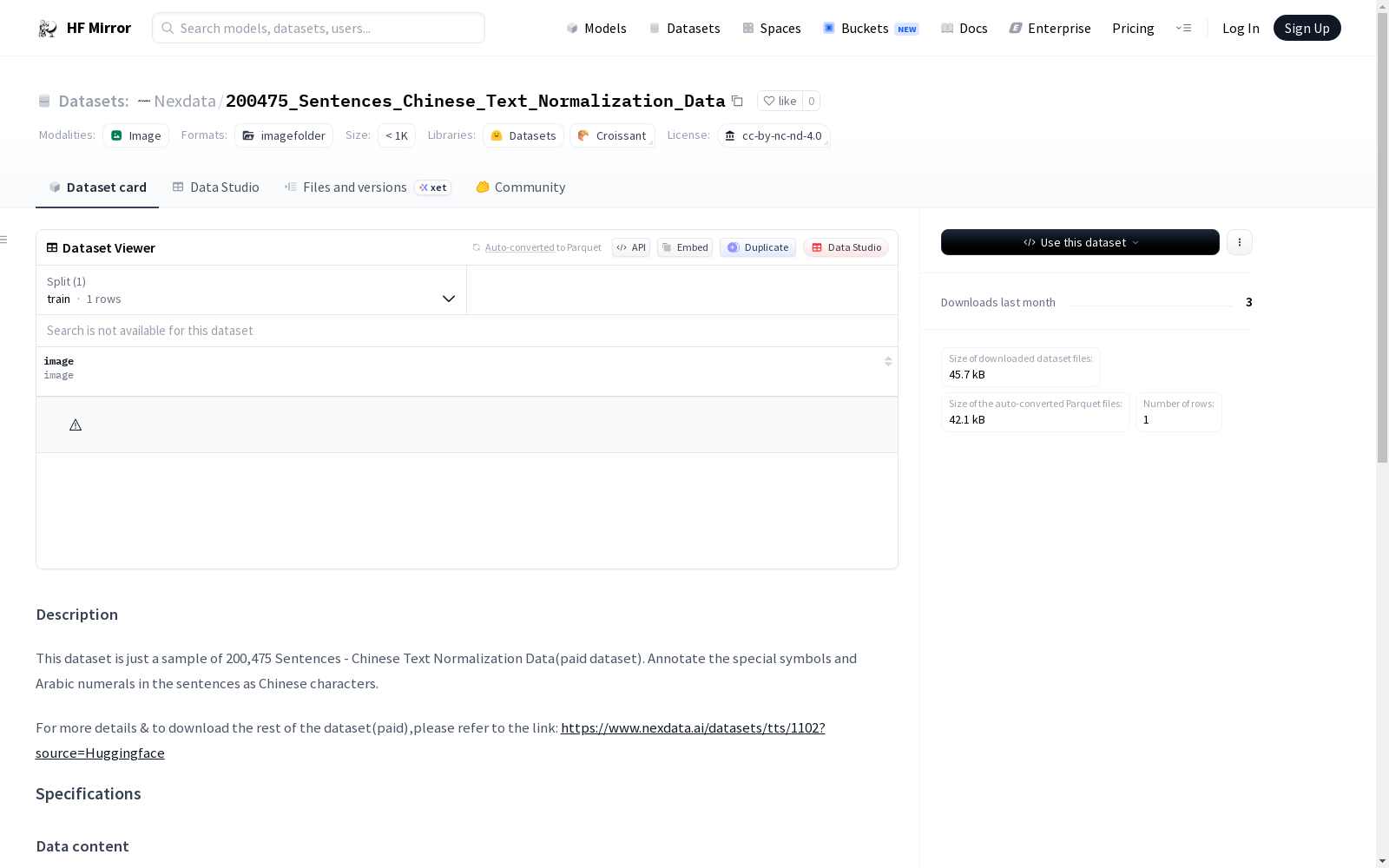Open the Split train dropdown

pos(251,290)
